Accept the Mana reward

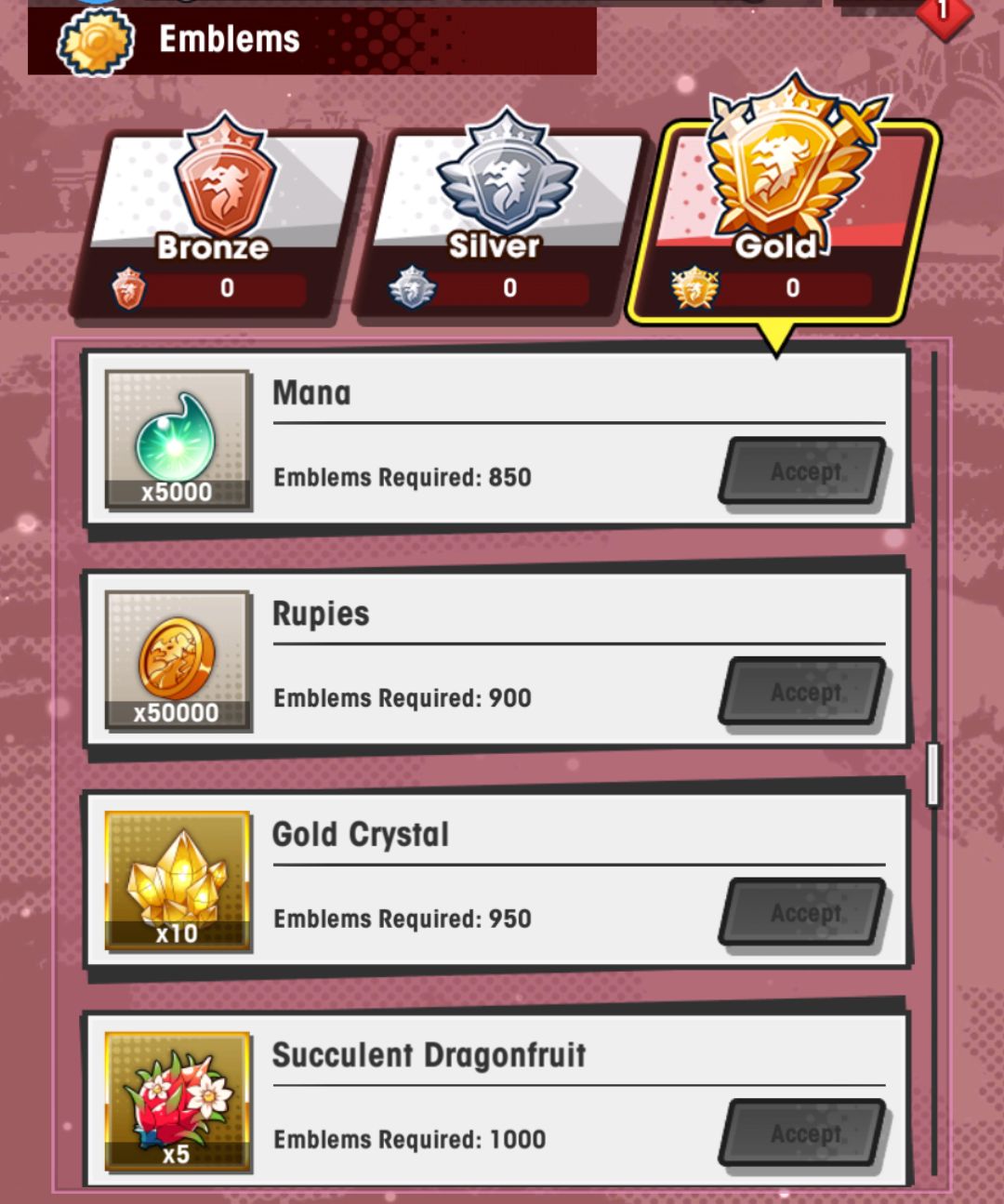point(804,471)
